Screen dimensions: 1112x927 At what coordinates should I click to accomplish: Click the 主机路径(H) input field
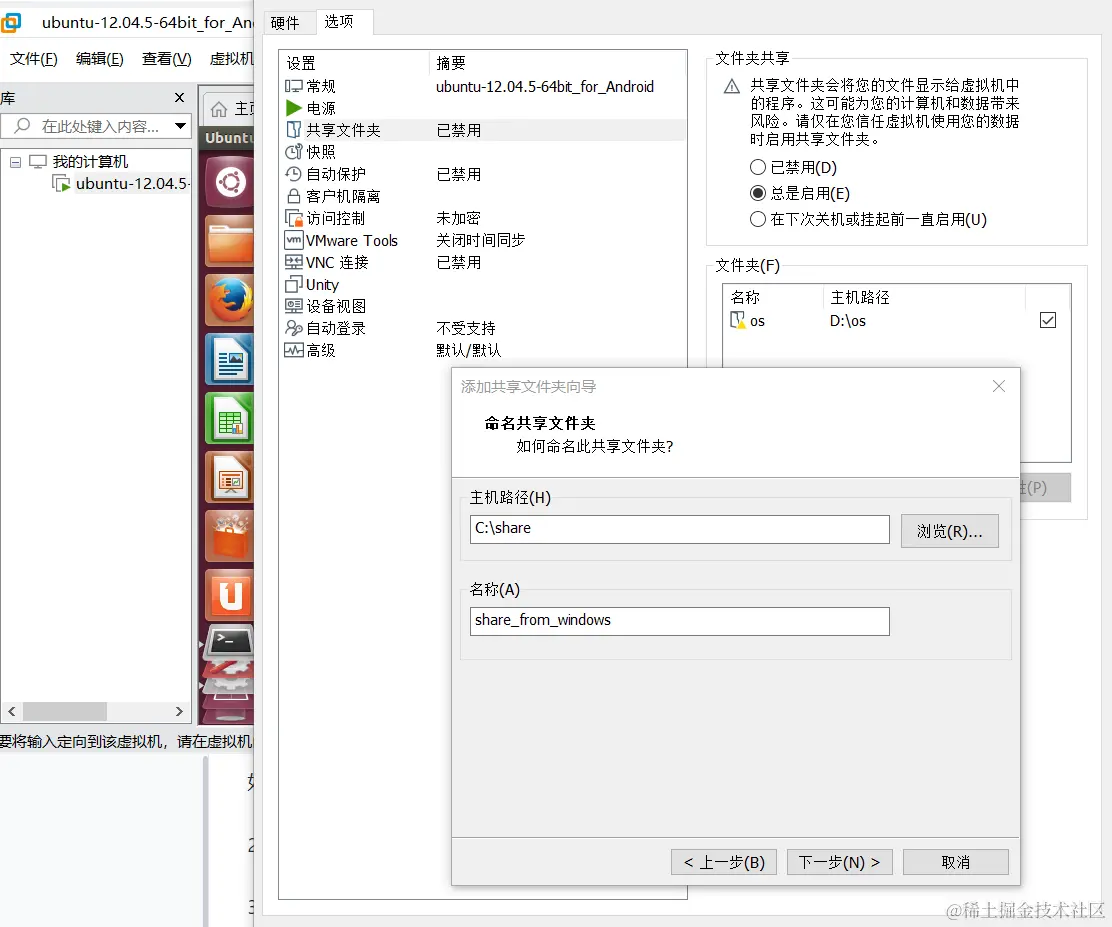679,529
